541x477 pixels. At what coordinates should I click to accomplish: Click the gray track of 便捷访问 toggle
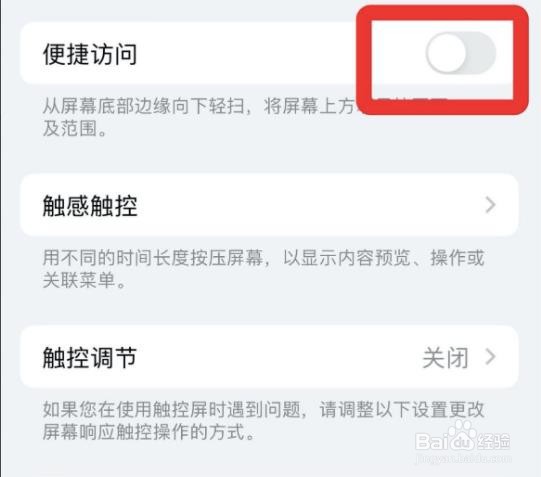coord(481,53)
